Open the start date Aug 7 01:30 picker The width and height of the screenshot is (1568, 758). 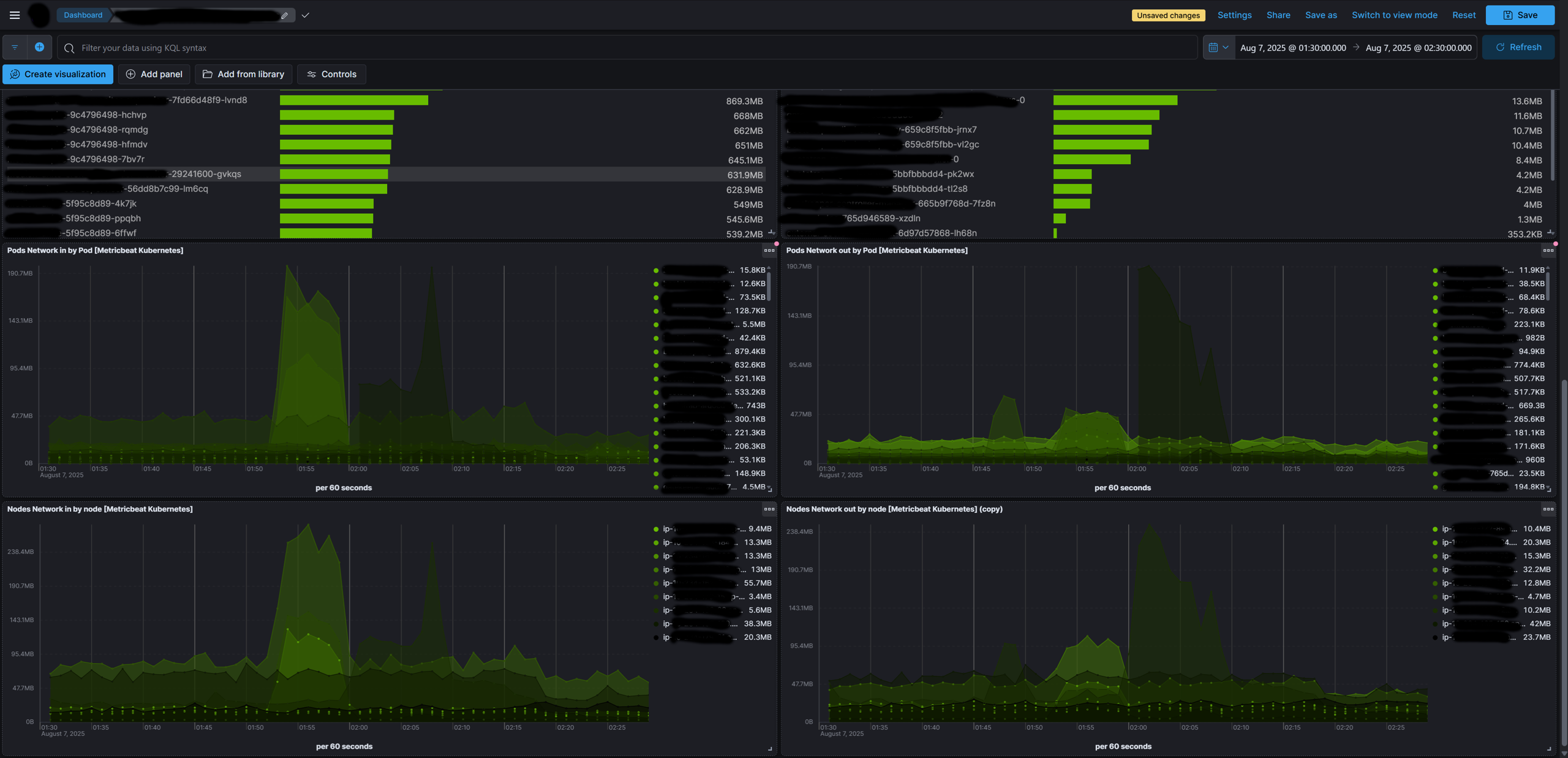tap(1291, 47)
